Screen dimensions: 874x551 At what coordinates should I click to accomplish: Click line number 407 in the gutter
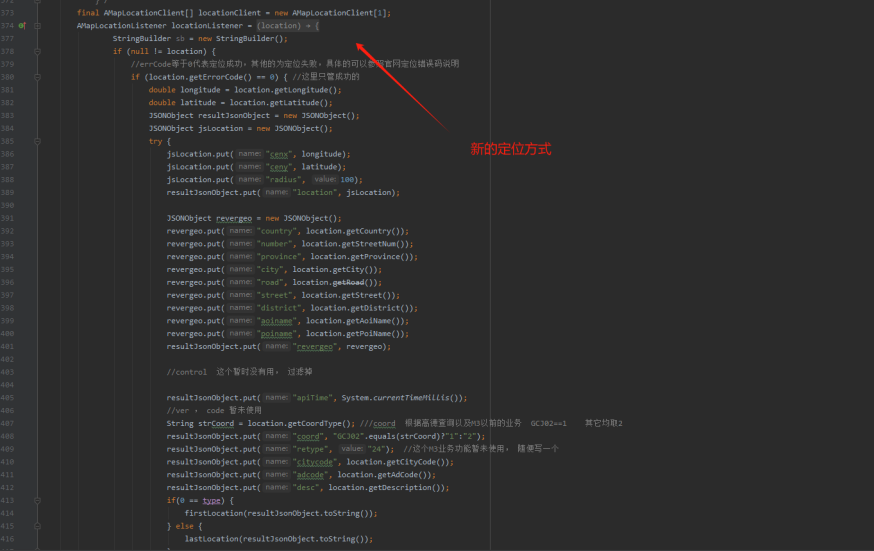(x=8, y=423)
